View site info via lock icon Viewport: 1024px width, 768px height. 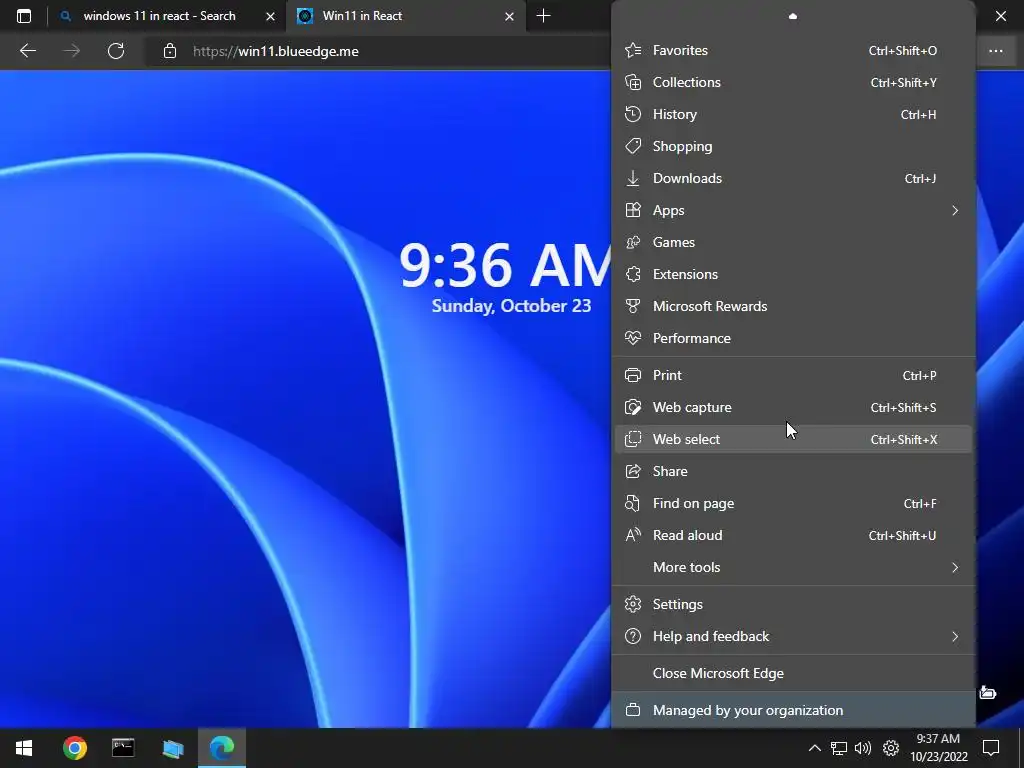point(170,51)
